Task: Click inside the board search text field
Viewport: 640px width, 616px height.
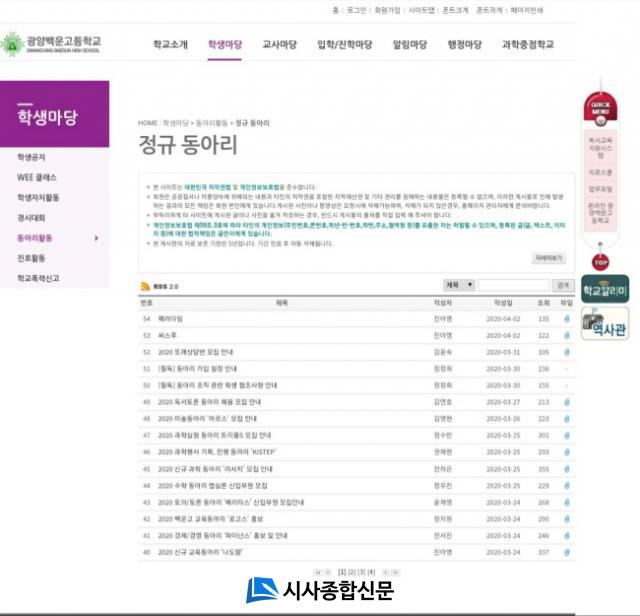Action: pyautogui.click(x=513, y=285)
